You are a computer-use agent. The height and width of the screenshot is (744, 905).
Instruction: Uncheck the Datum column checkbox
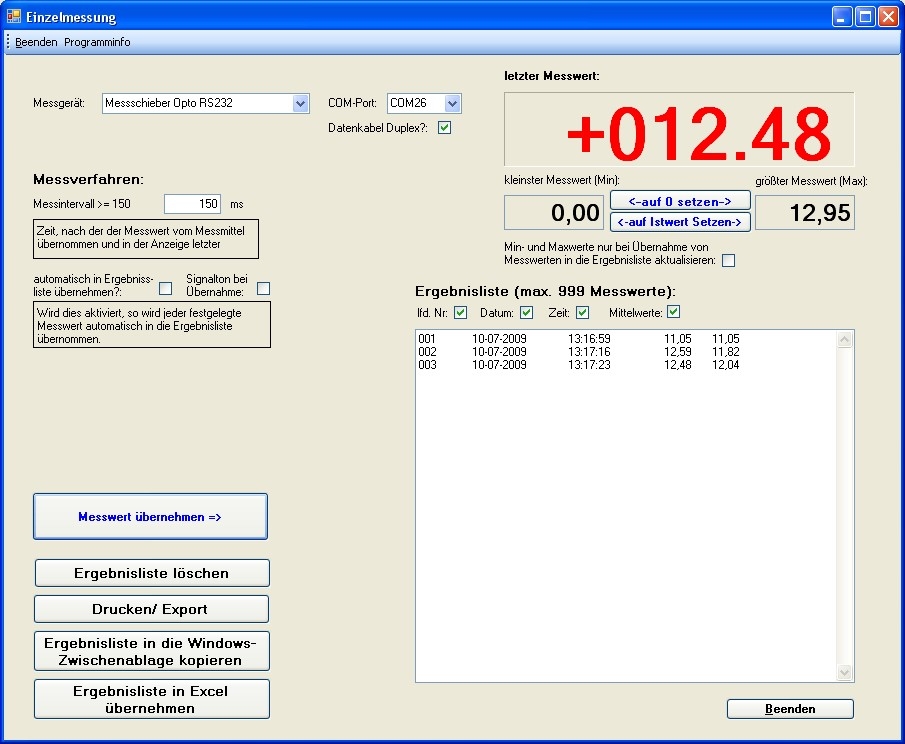point(526,312)
